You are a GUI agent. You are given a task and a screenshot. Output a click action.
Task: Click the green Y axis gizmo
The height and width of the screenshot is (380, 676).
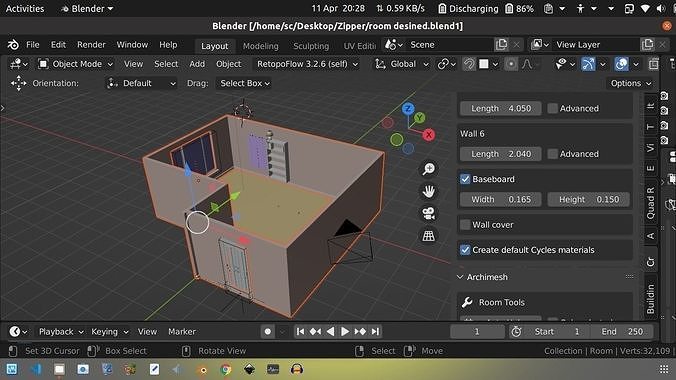[x=419, y=117]
